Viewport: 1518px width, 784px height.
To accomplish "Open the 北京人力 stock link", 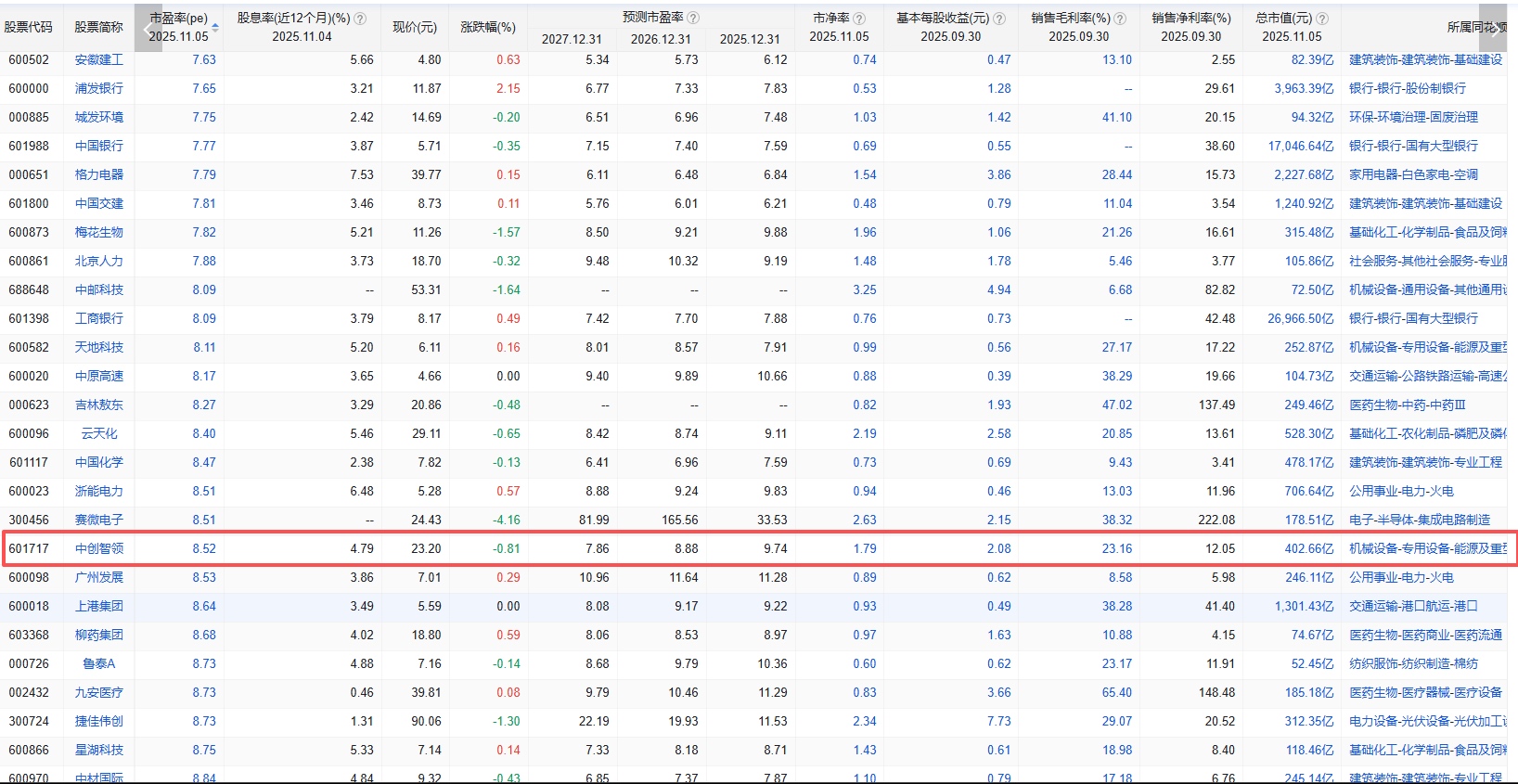I will click(99, 261).
